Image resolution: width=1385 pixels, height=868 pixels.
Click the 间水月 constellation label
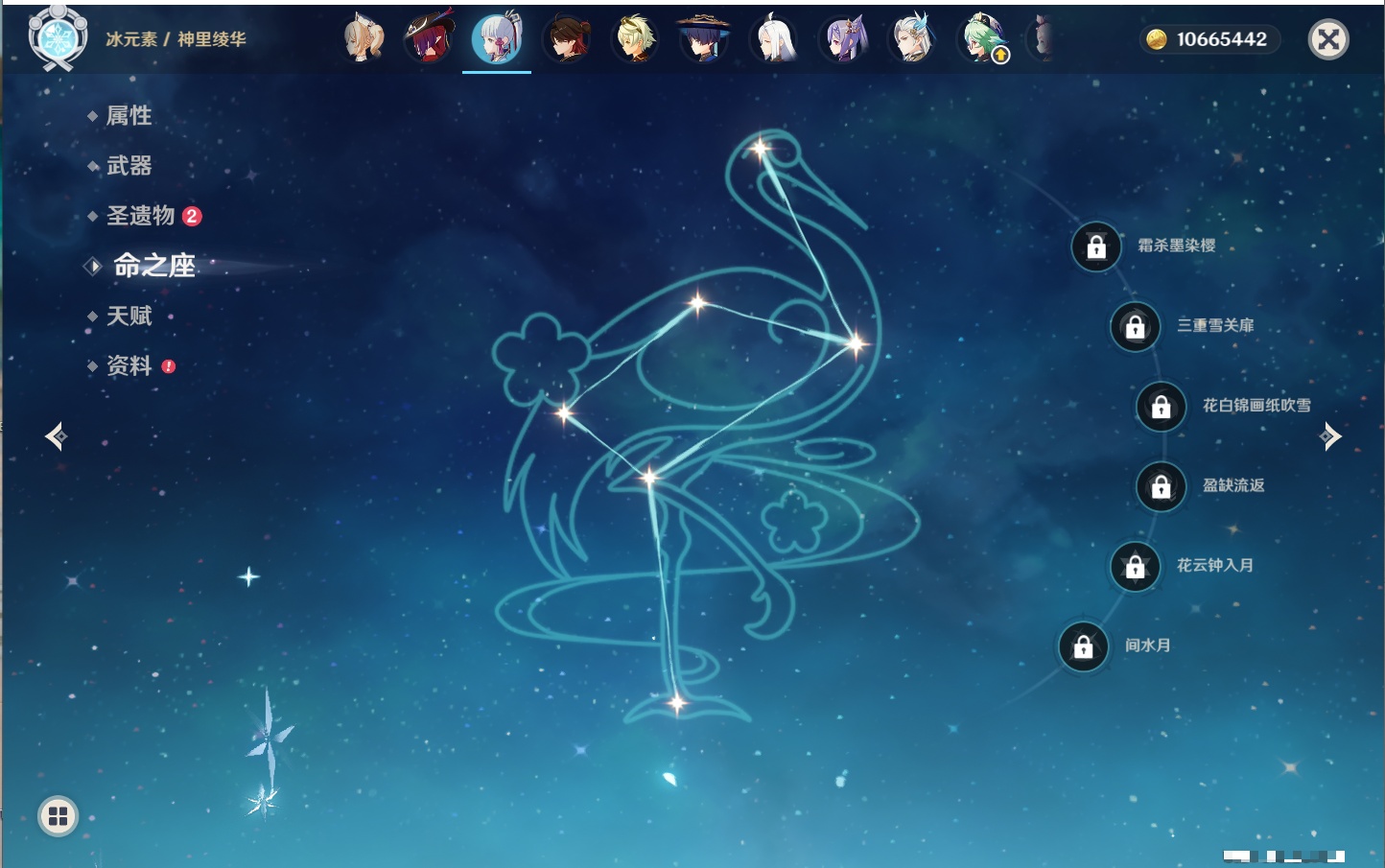coord(1147,645)
